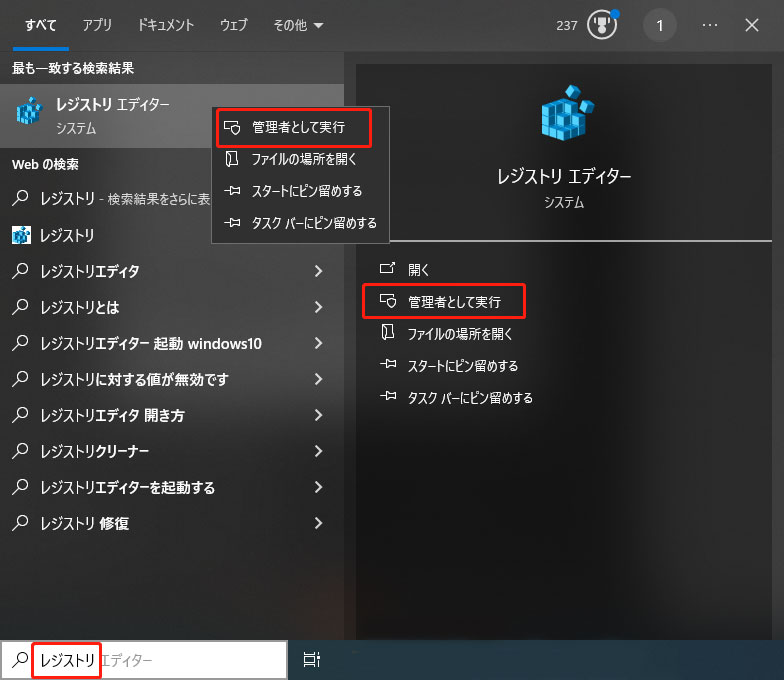Image resolution: width=784 pixels, height=680 pixels.
Task: Switch to the ウェブ tab
Action: (234, 25)
